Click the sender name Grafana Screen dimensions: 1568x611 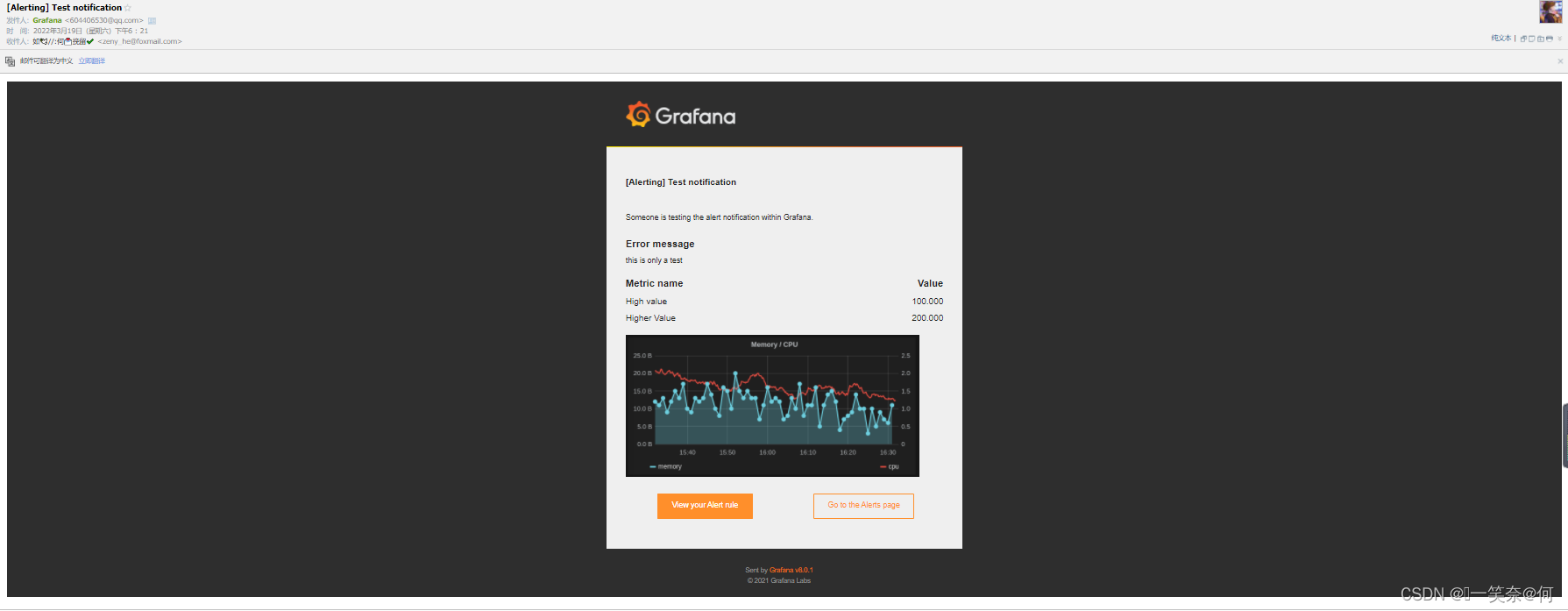47,20
